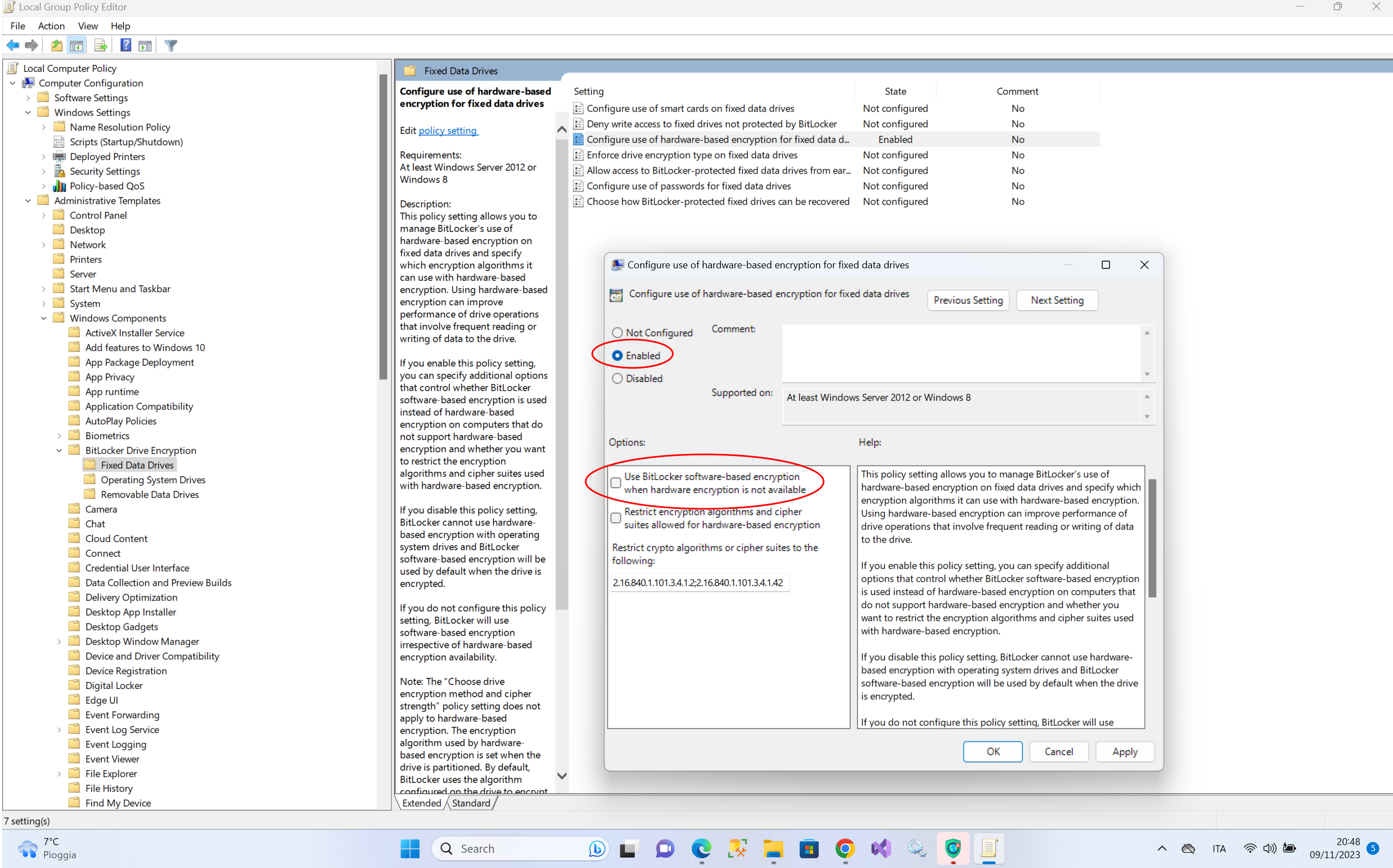Click the policy setting link
1393x868 pixels.
pos(447,130)
